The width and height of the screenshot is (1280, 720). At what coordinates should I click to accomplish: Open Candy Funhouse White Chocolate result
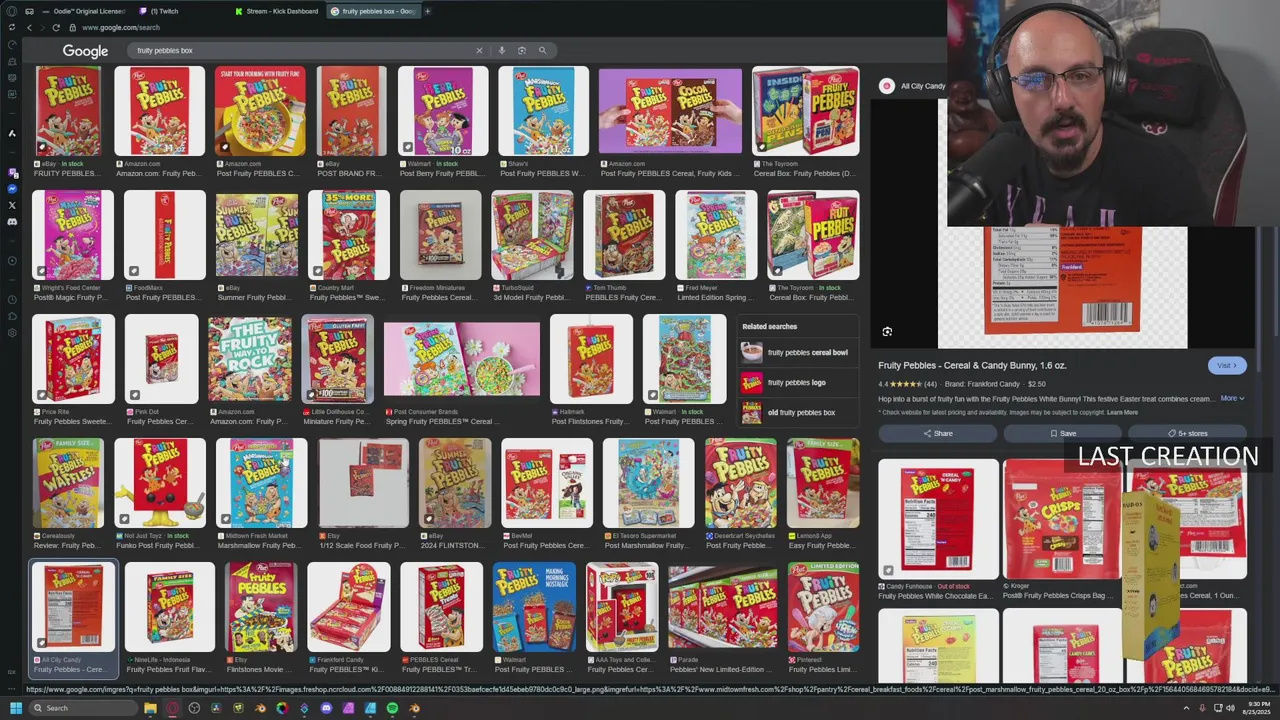point(938,519)
